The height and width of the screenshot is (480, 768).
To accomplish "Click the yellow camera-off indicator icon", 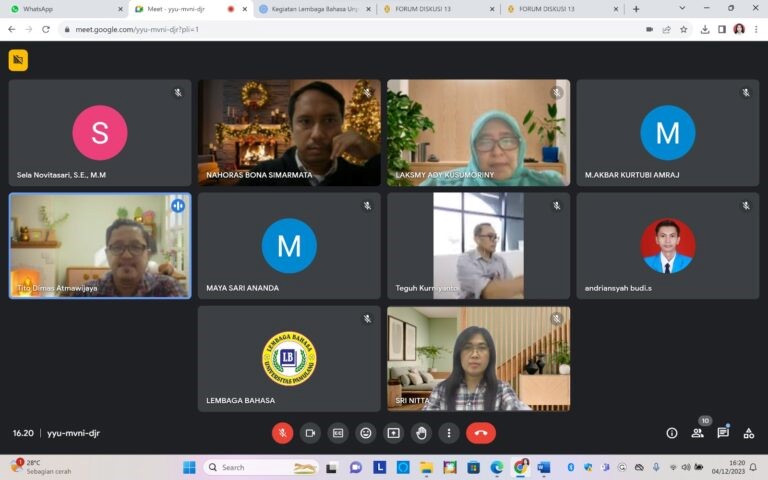I will (x=18, y=60).
